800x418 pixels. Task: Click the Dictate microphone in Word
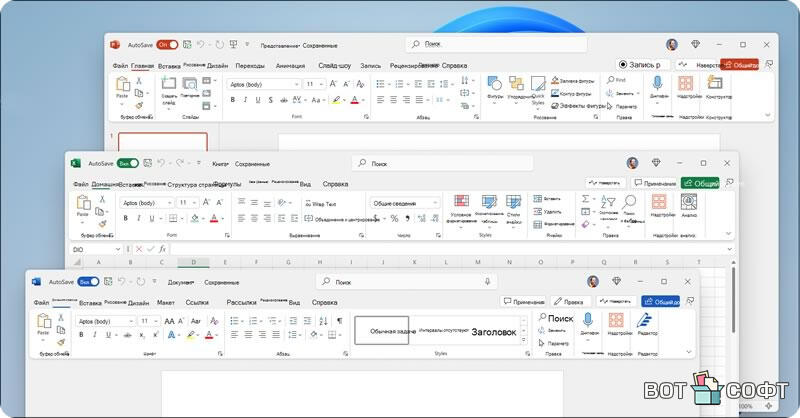[x=588, y=321]
